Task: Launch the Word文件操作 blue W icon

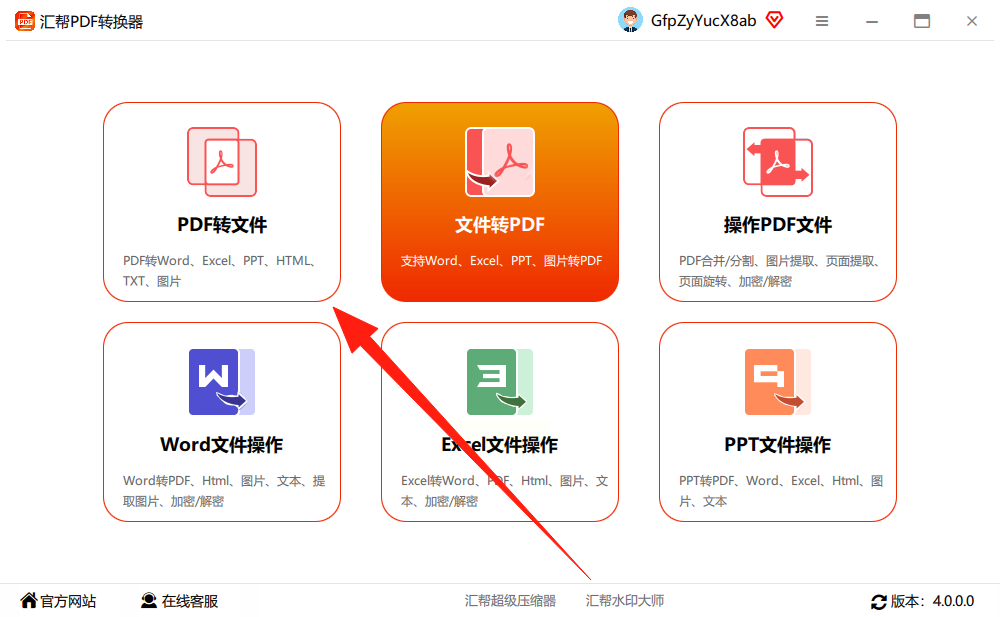Action: [x=222, y=382]
